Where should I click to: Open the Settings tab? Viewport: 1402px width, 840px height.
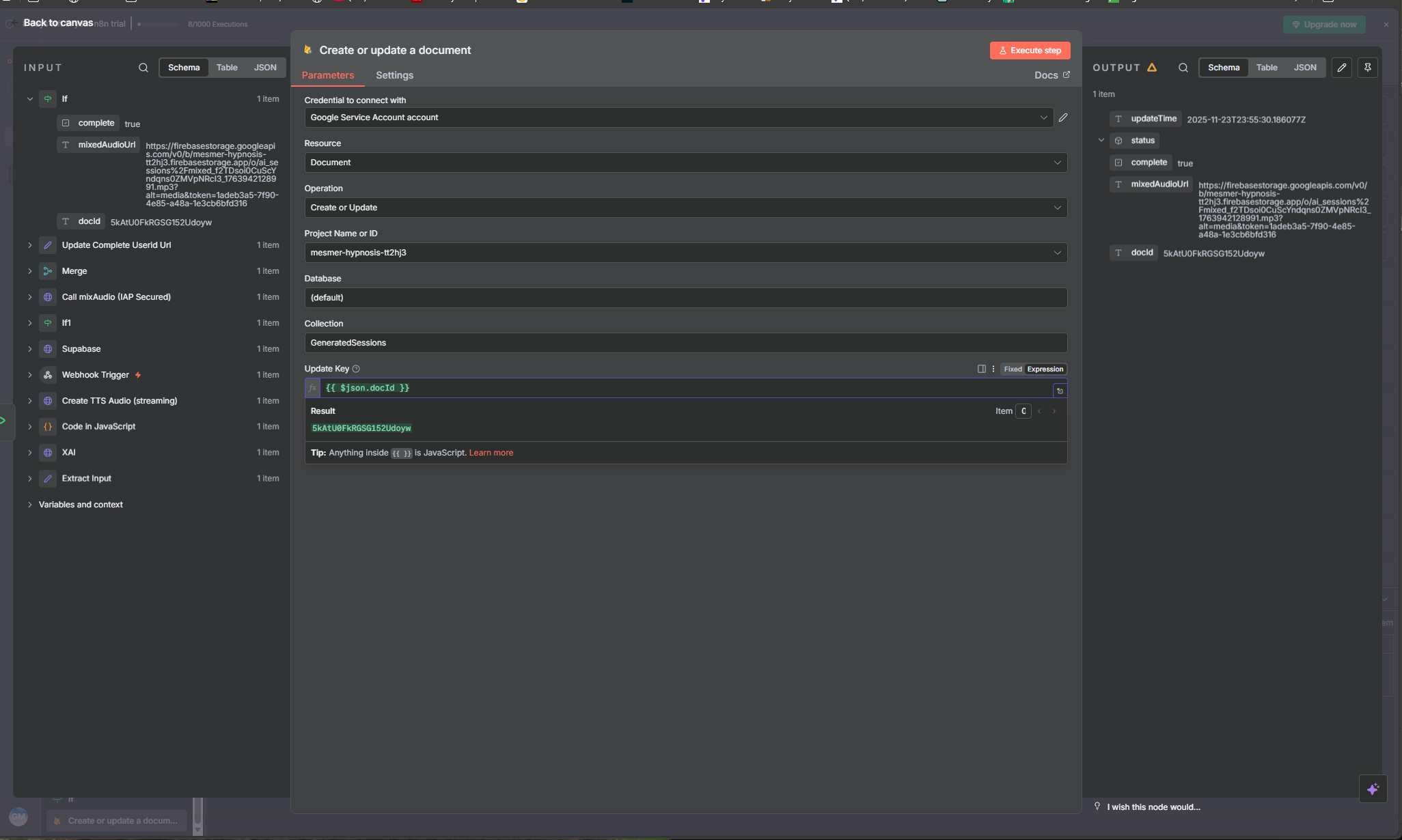394,75
